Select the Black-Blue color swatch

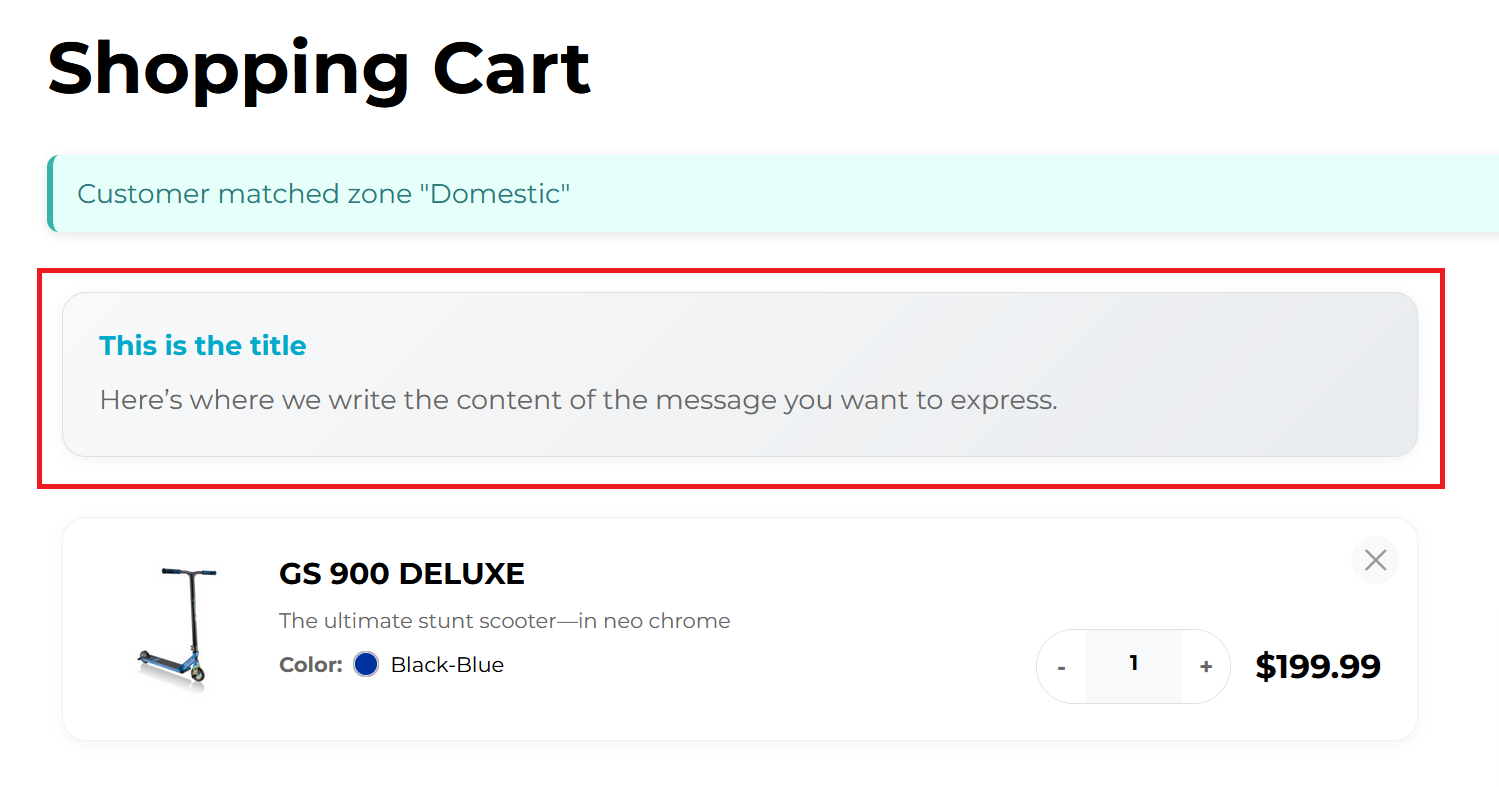point(366,663)
